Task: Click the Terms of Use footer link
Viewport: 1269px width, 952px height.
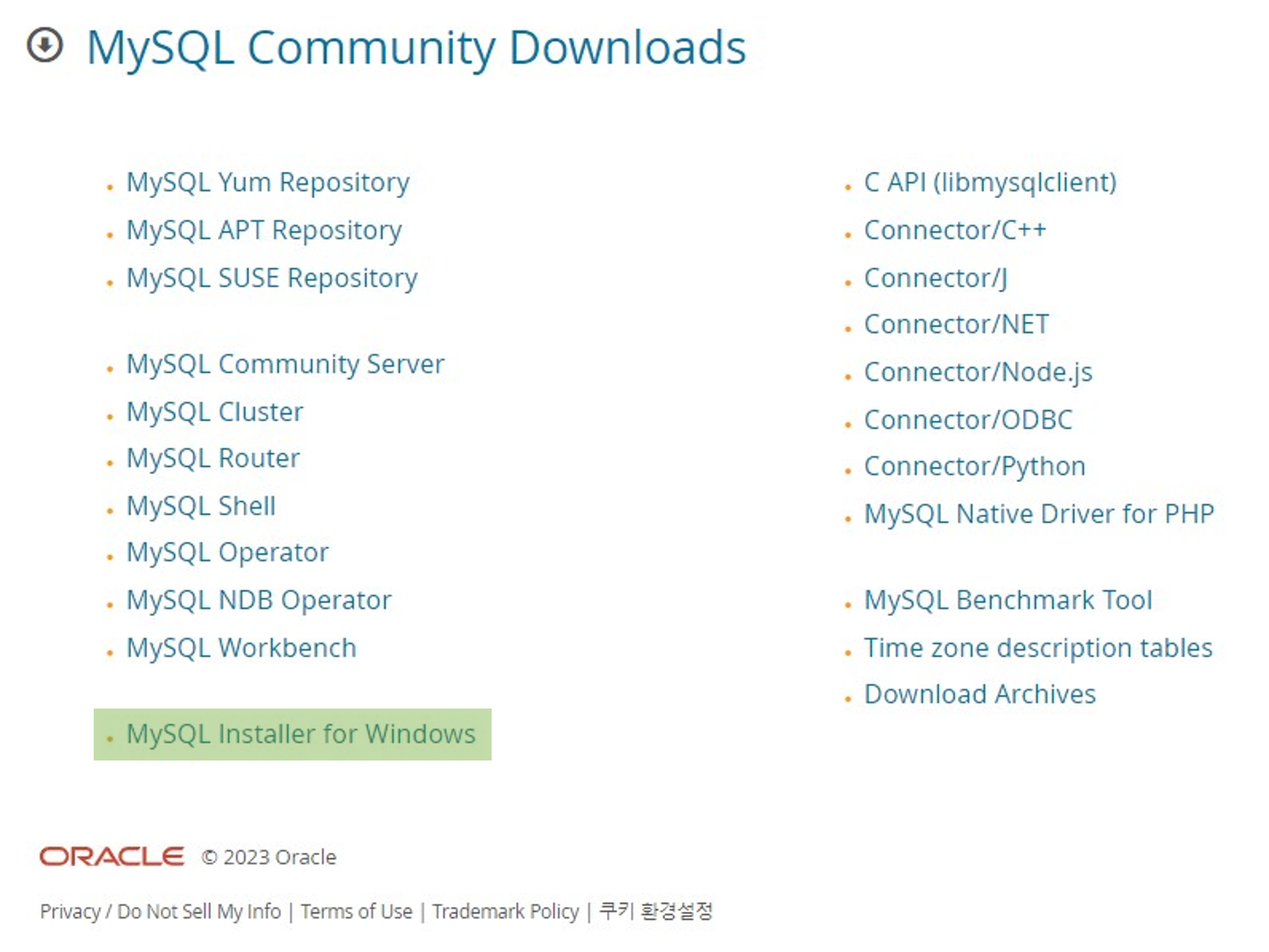Action: coord(356,911)
